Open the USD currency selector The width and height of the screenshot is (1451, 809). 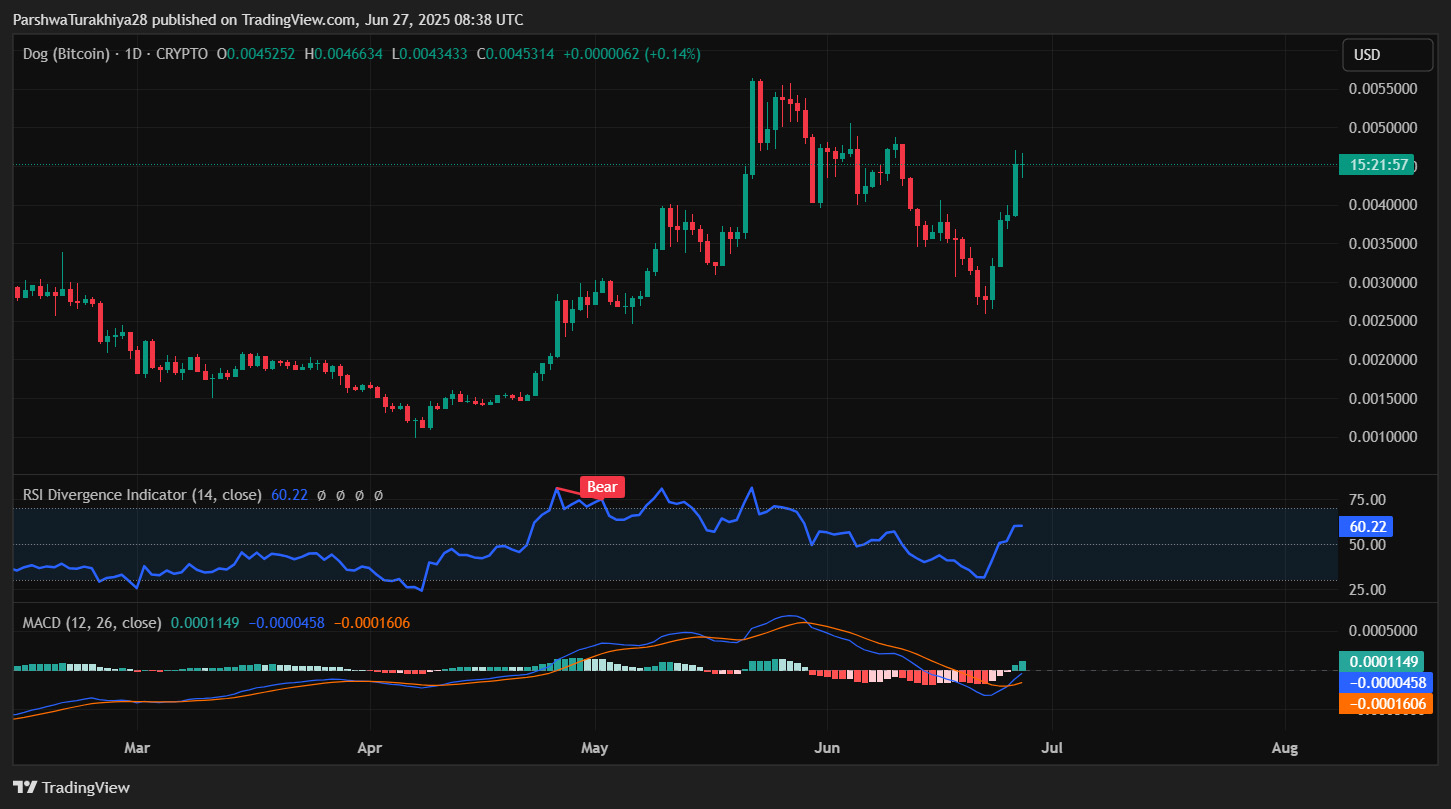[1386, 55]
